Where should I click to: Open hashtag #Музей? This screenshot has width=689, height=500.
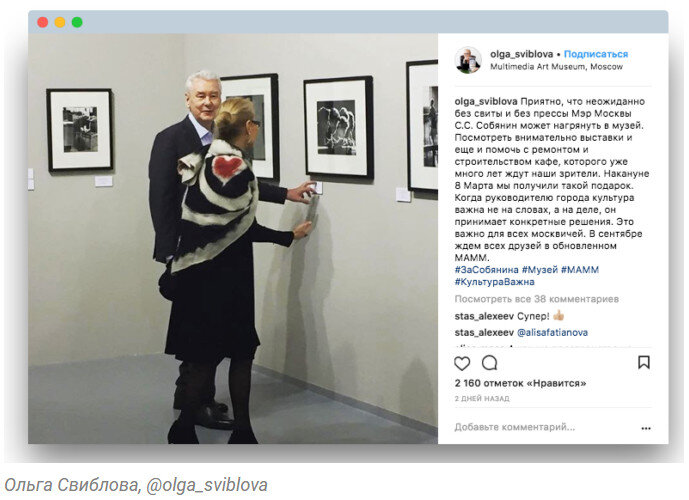click(x=540, y=270)
